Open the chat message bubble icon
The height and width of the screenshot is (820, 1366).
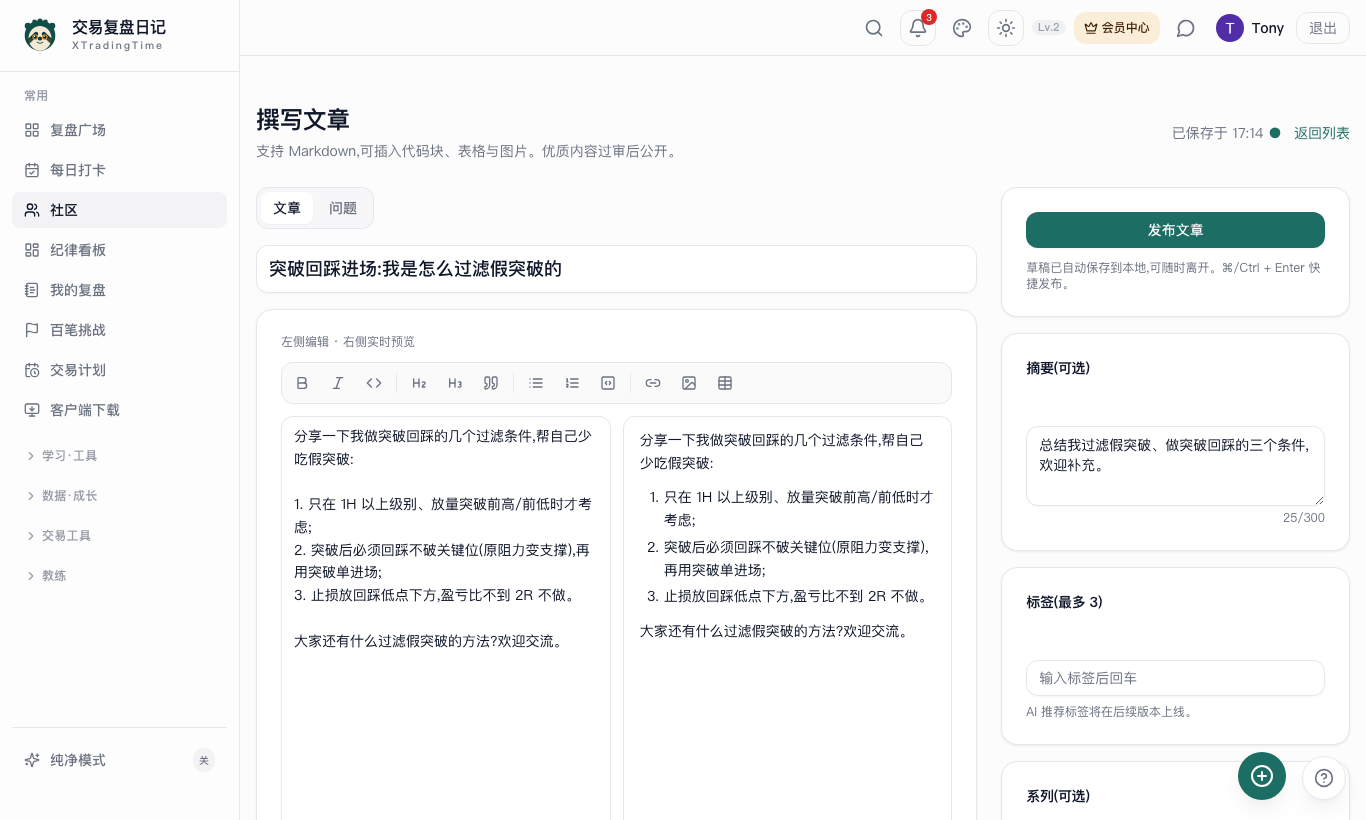click(1186, 28)
